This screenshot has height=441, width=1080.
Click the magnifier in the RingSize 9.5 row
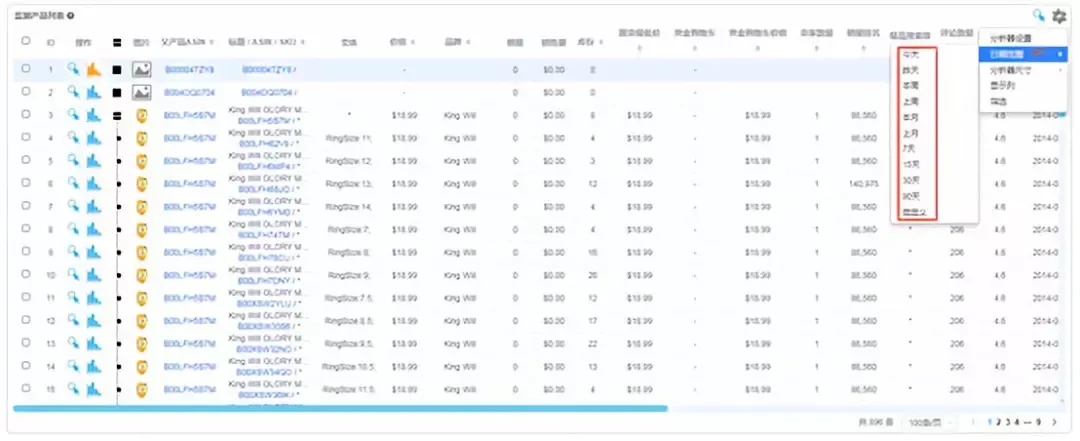(73, 343)
